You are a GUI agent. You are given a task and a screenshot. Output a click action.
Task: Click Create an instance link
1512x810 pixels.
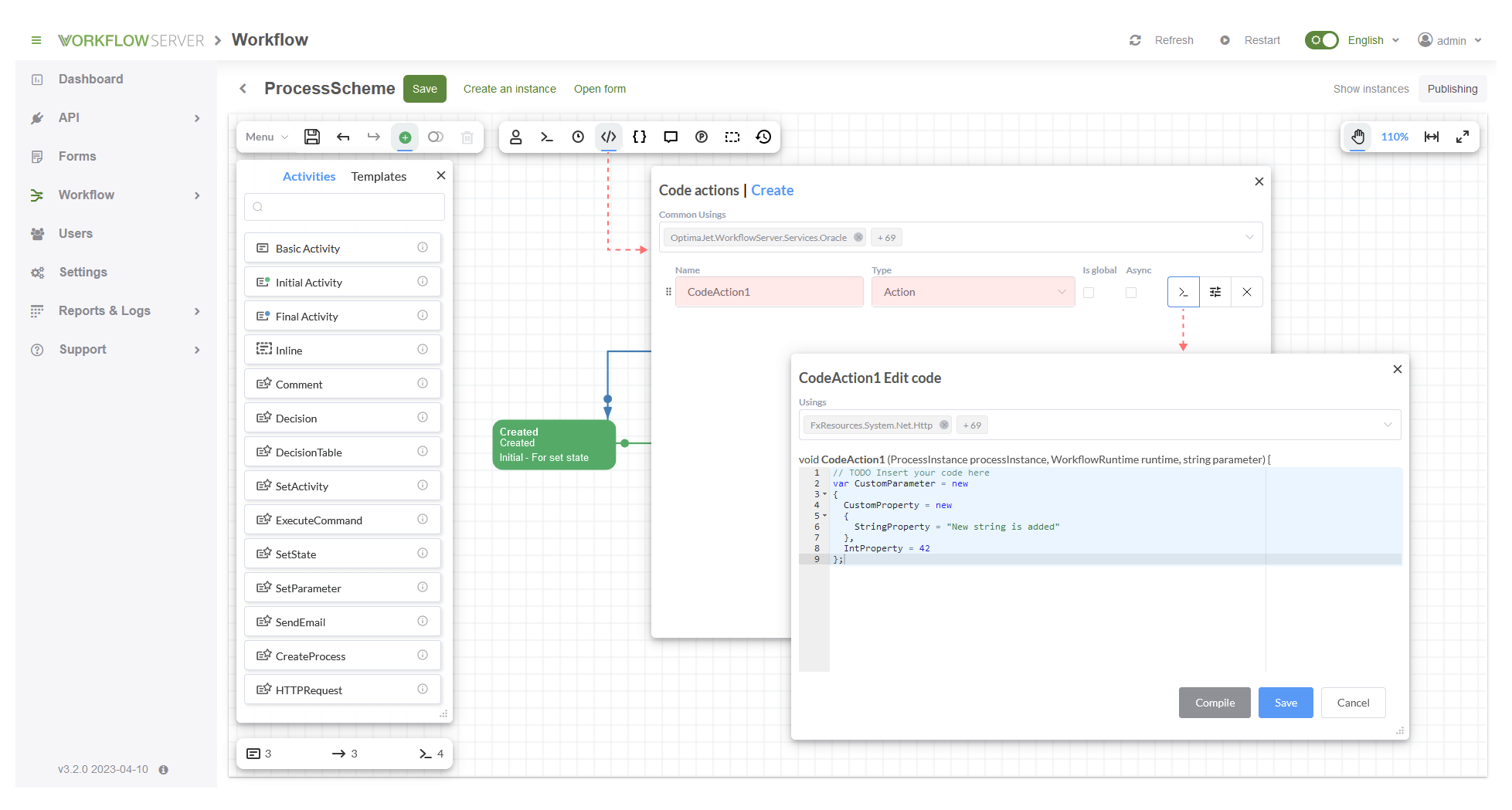(x=510, y=89)
